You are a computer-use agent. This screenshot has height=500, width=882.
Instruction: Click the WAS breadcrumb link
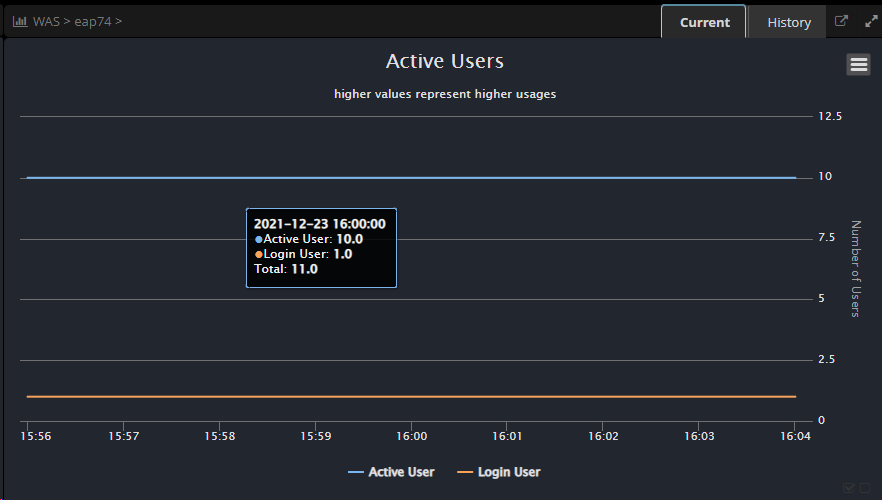(46, 21)
